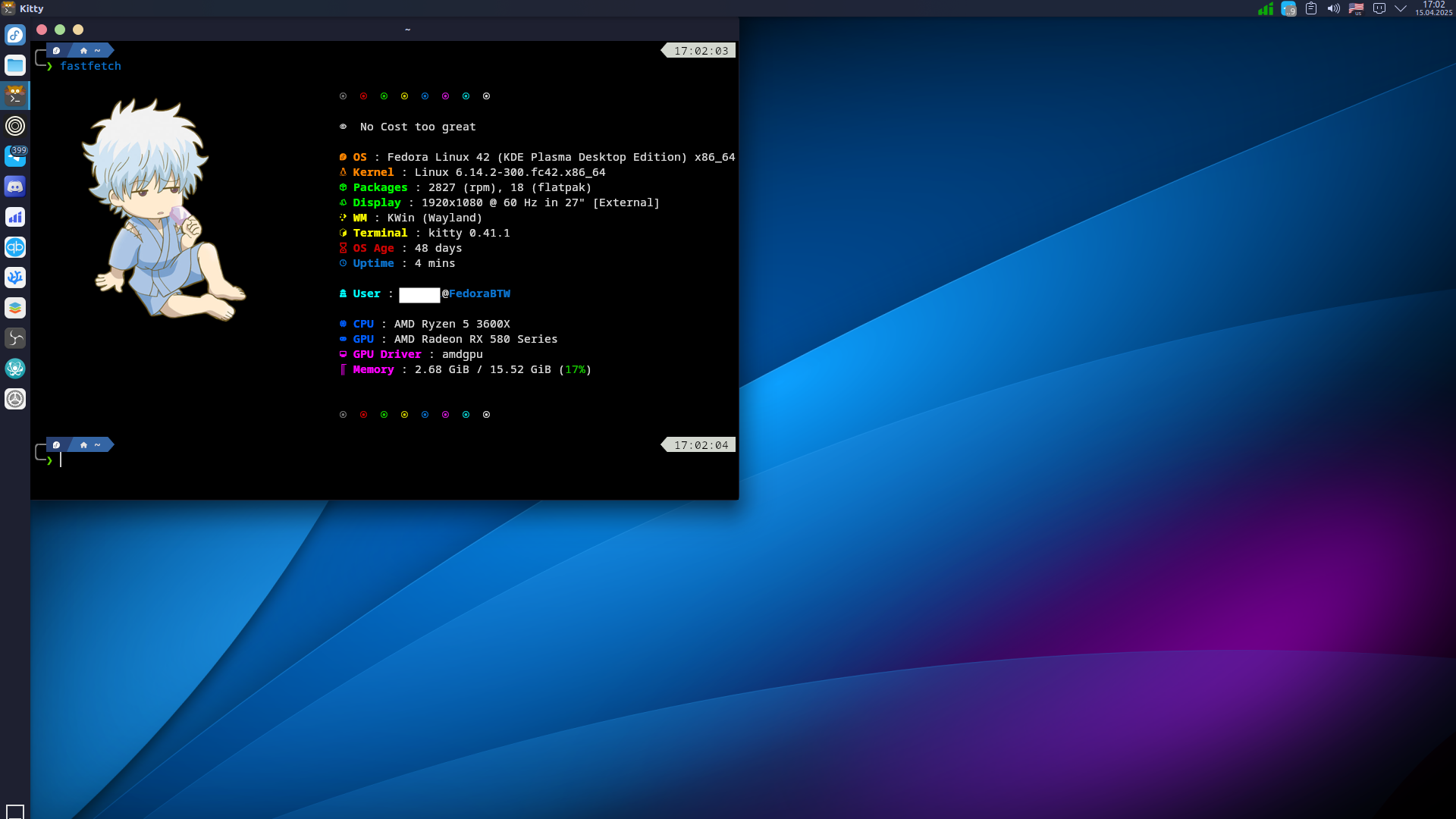
Task: Focus the Kitty task in the dock
Action: (15, 96)
